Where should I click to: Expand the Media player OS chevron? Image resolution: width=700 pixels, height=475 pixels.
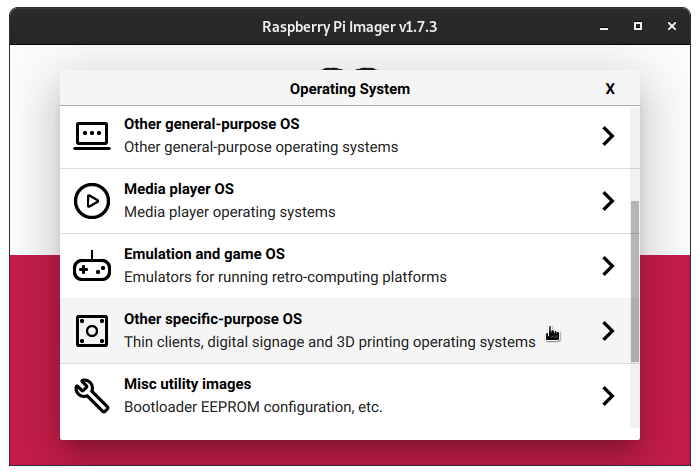(x=608, y=201)
